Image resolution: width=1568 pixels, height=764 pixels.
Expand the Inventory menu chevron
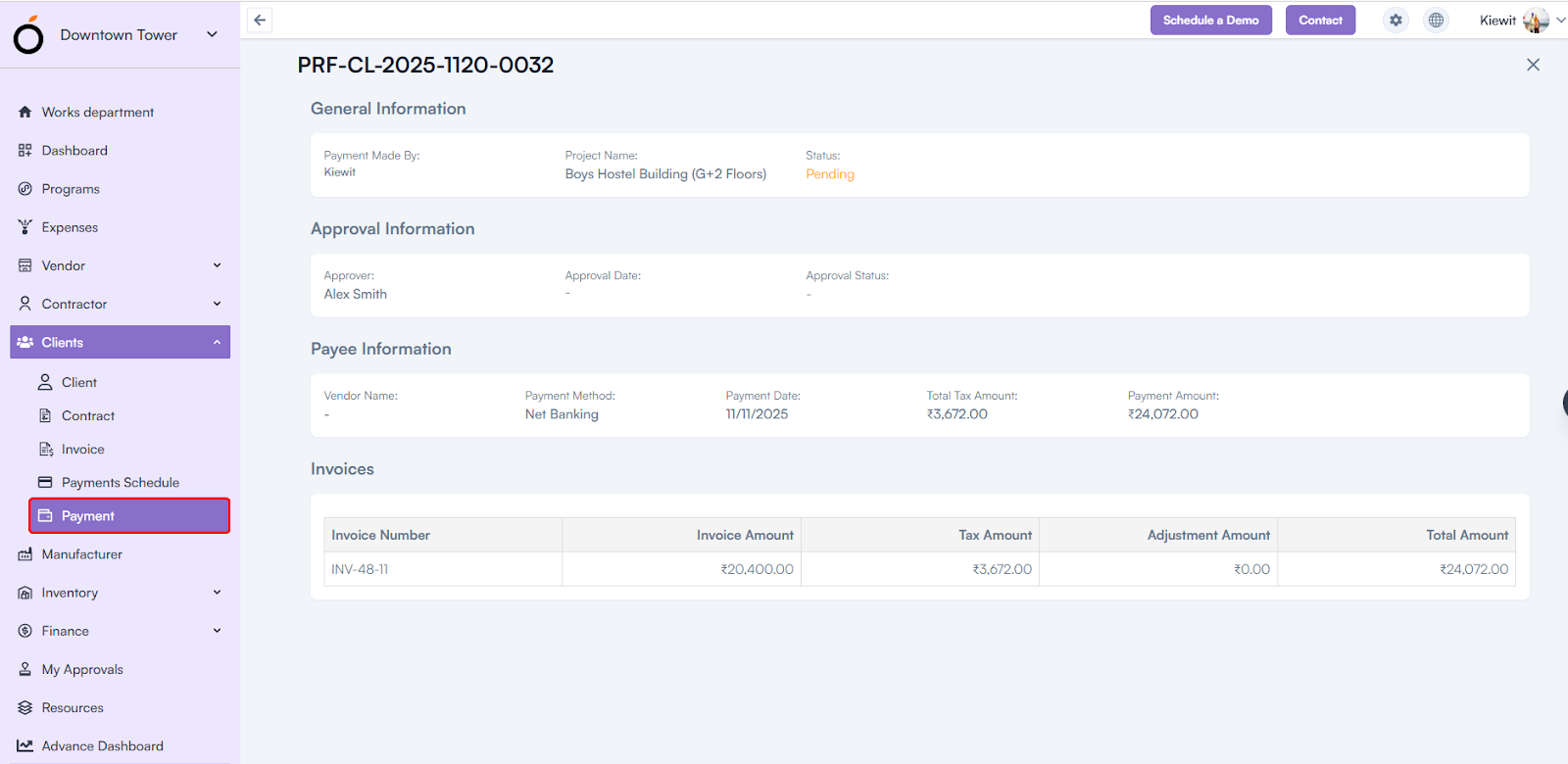click(217, 593)
